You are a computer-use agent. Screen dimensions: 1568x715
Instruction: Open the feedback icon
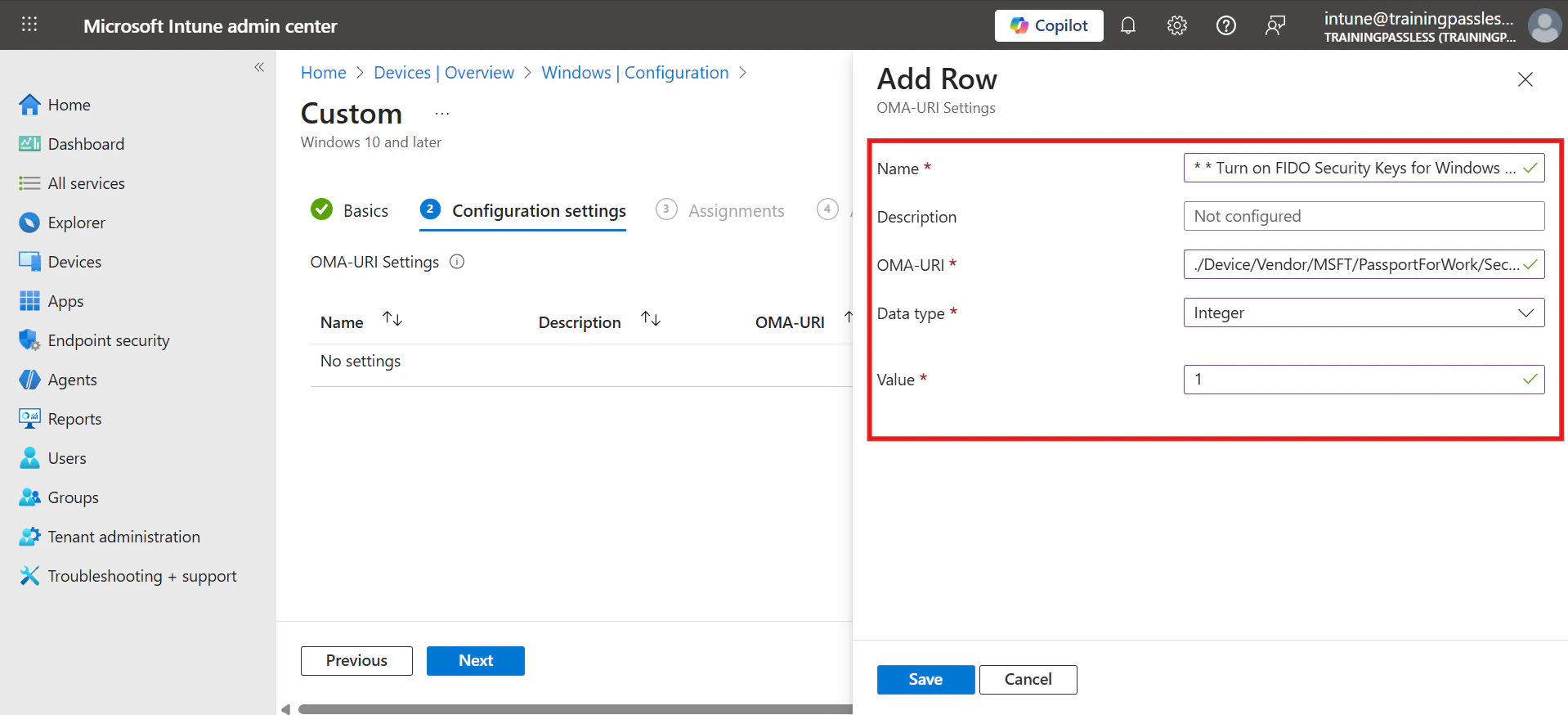coord(1275,25)
